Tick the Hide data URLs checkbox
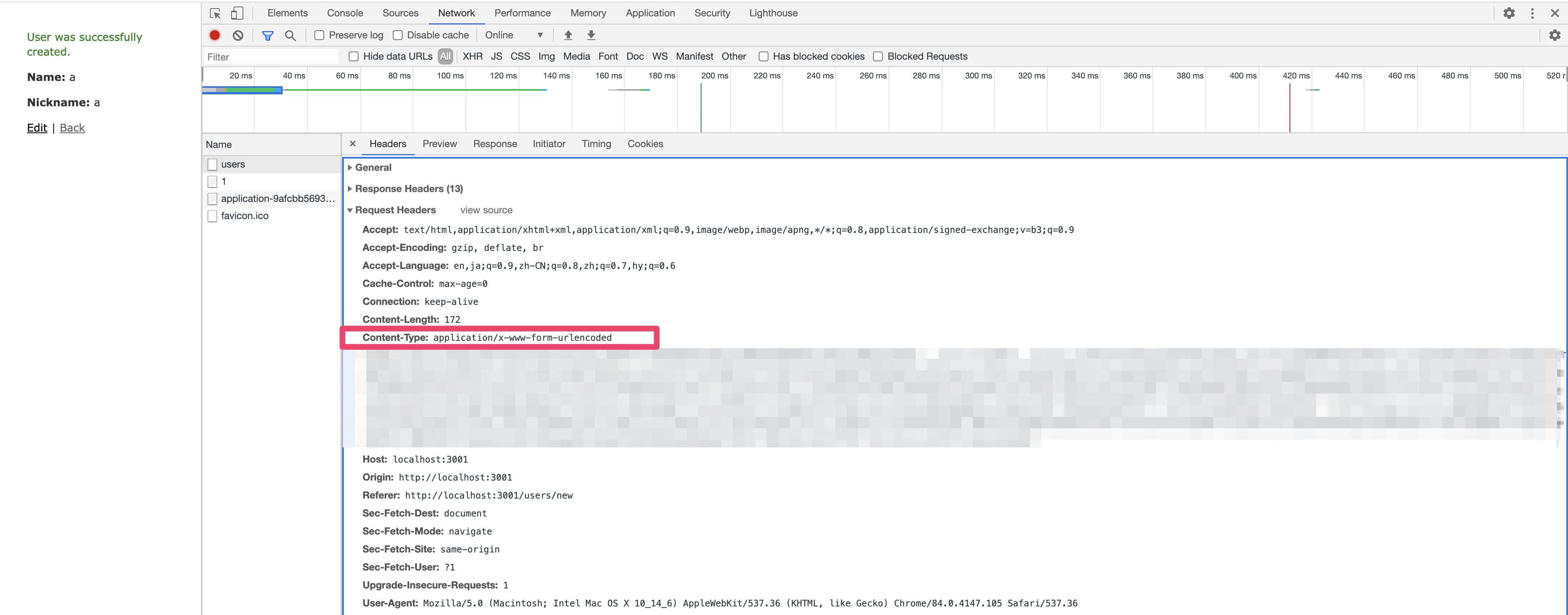Screen dimensions: 1568x615 click(353, 57)
